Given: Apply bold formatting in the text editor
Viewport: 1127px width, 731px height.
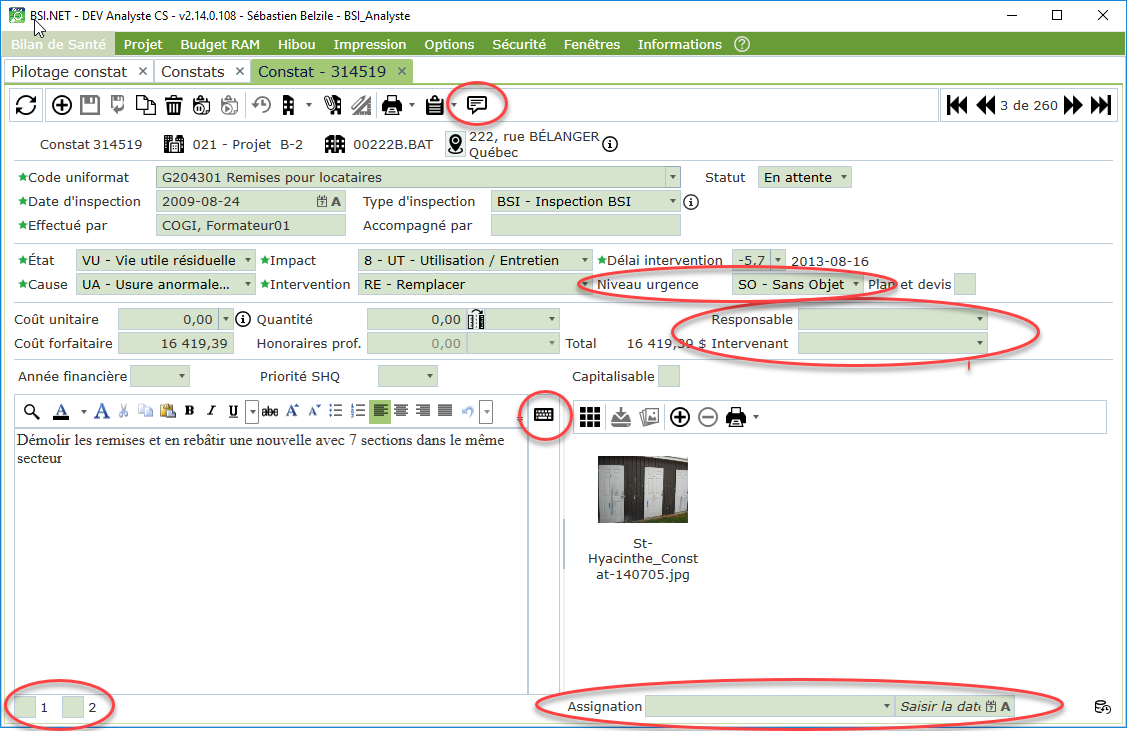Looking at the screenshot, I should 189,411.
